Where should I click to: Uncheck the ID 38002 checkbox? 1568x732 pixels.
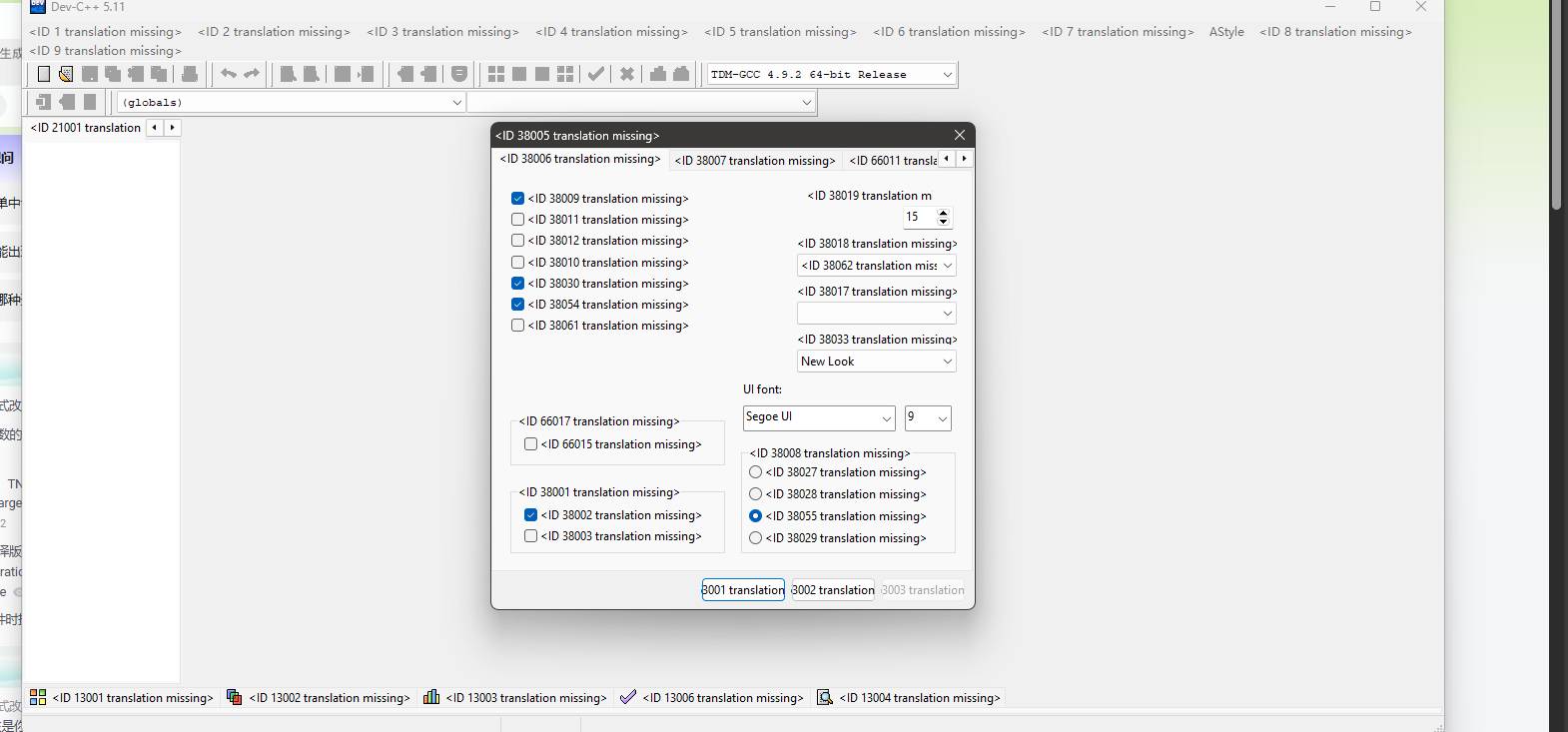[530, 515]
